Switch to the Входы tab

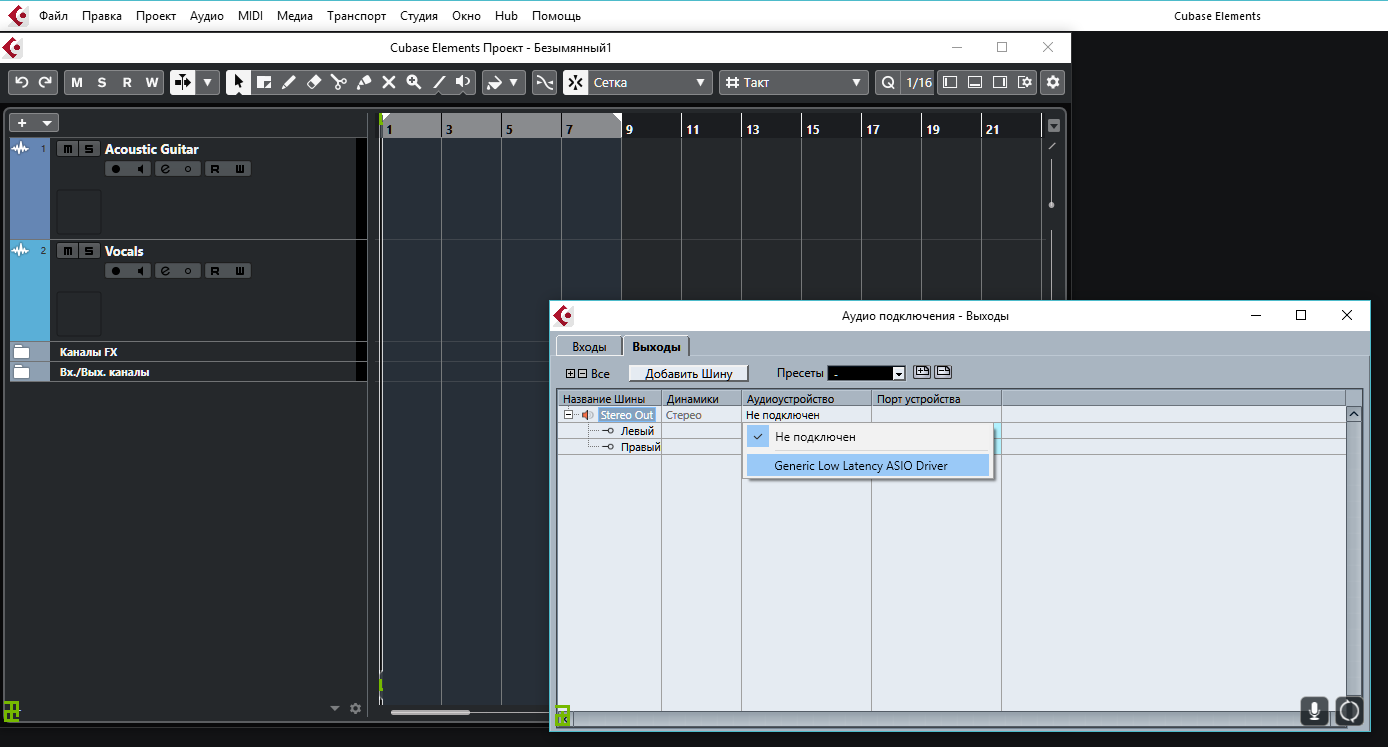coord(589,346)
